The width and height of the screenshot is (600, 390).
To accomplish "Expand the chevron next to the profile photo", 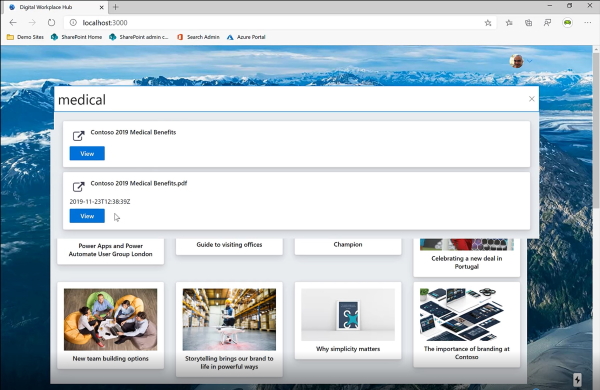I will 530,61.
